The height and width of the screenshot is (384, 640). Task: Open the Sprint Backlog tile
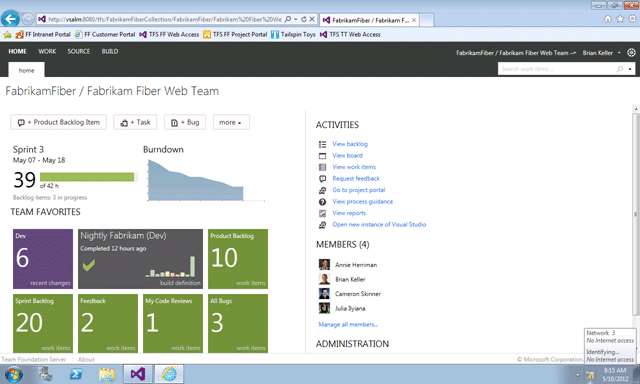(43, 323)
